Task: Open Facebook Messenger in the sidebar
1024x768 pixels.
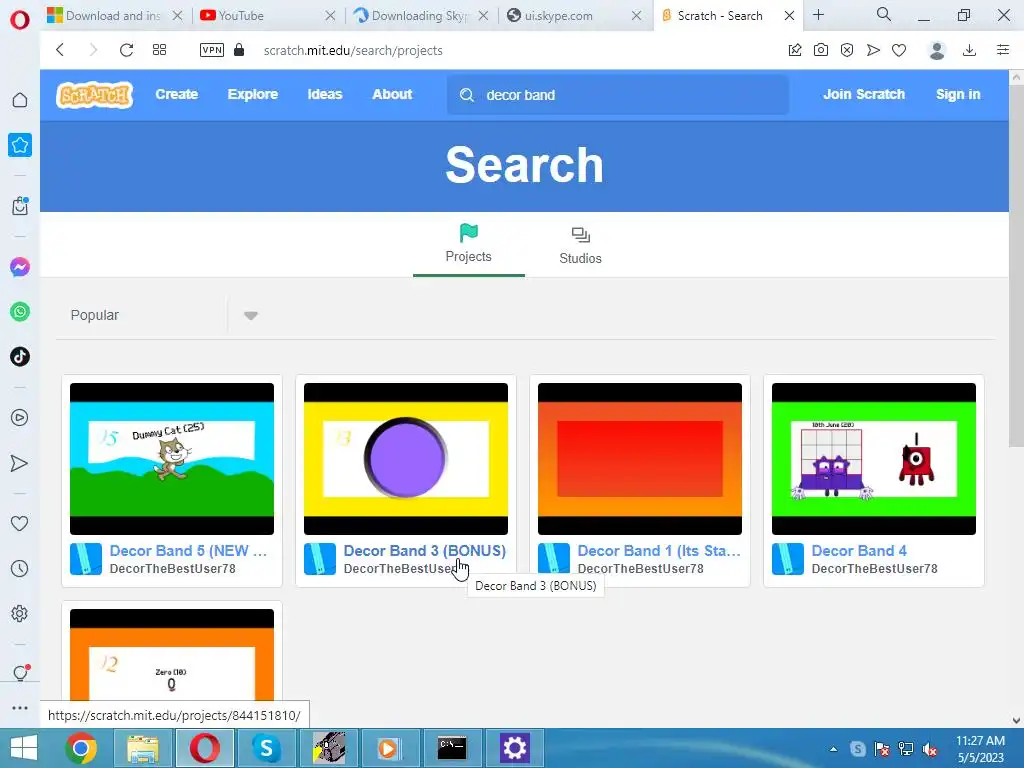Action: pyautogui.click(x=20, y=267)
